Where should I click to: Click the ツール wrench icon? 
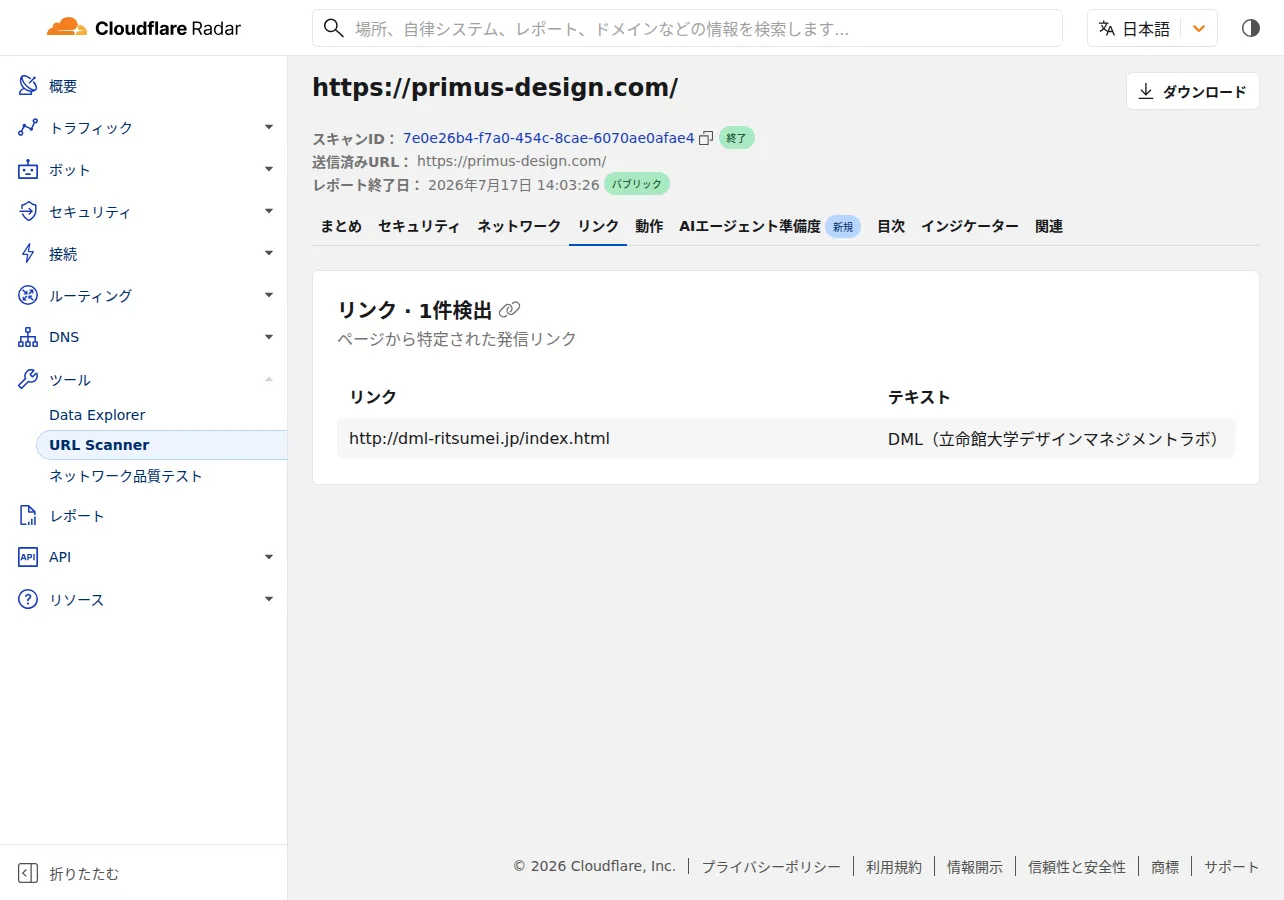[28, 380]
